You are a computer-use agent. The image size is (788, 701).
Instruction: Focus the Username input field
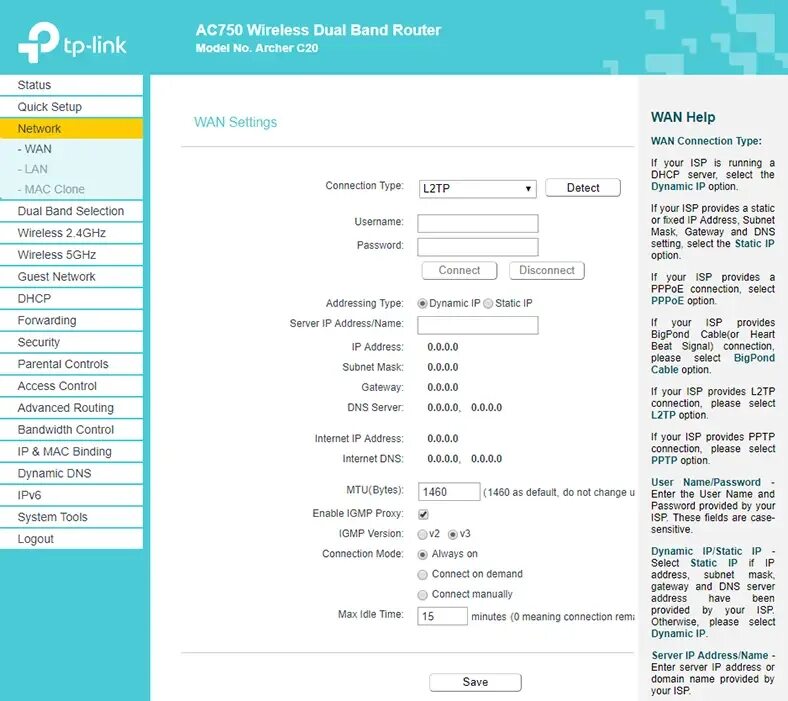pyautogui.click(x=478, y=223)
